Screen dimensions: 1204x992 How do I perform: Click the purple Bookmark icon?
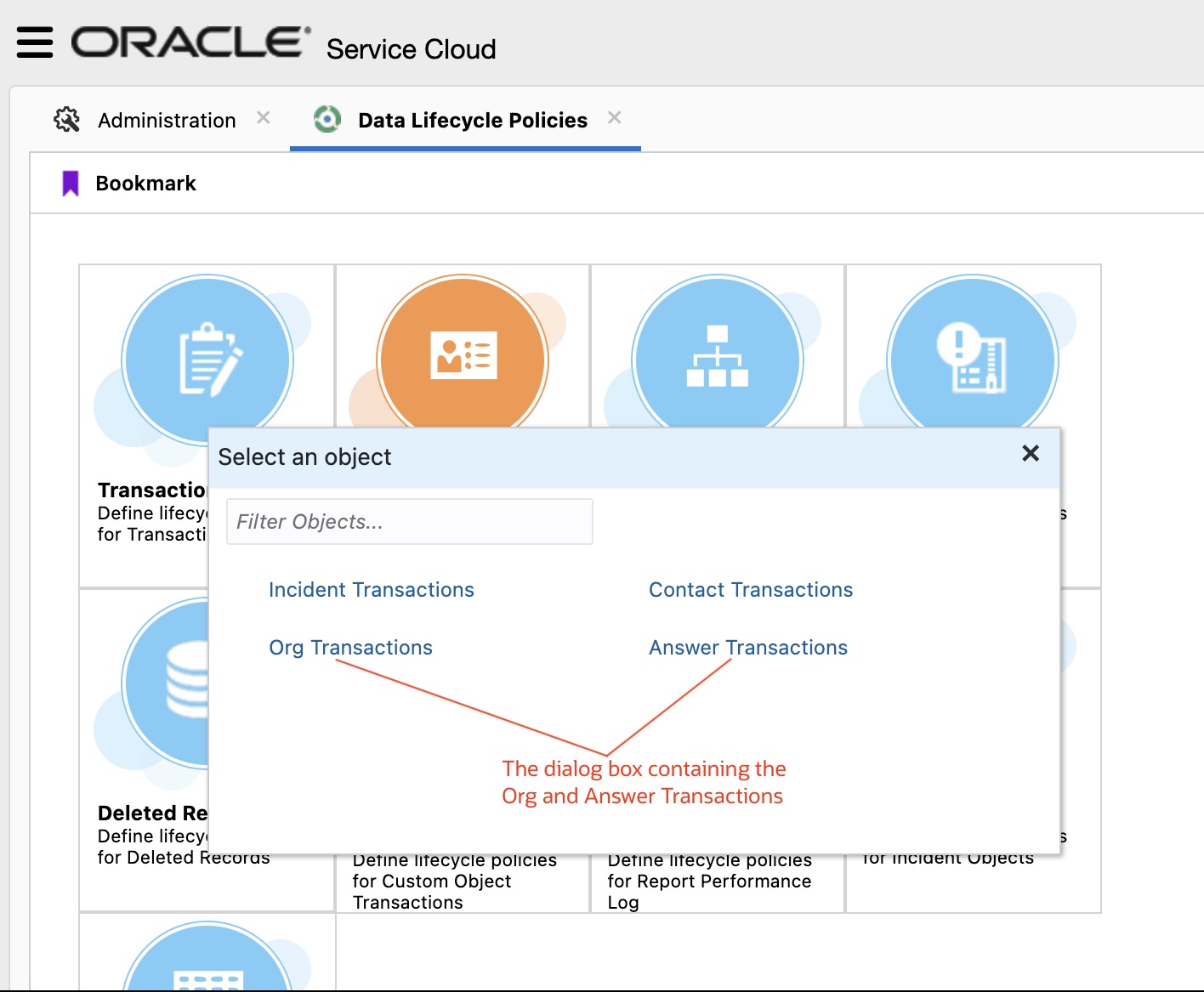click(x=71, y=183)
